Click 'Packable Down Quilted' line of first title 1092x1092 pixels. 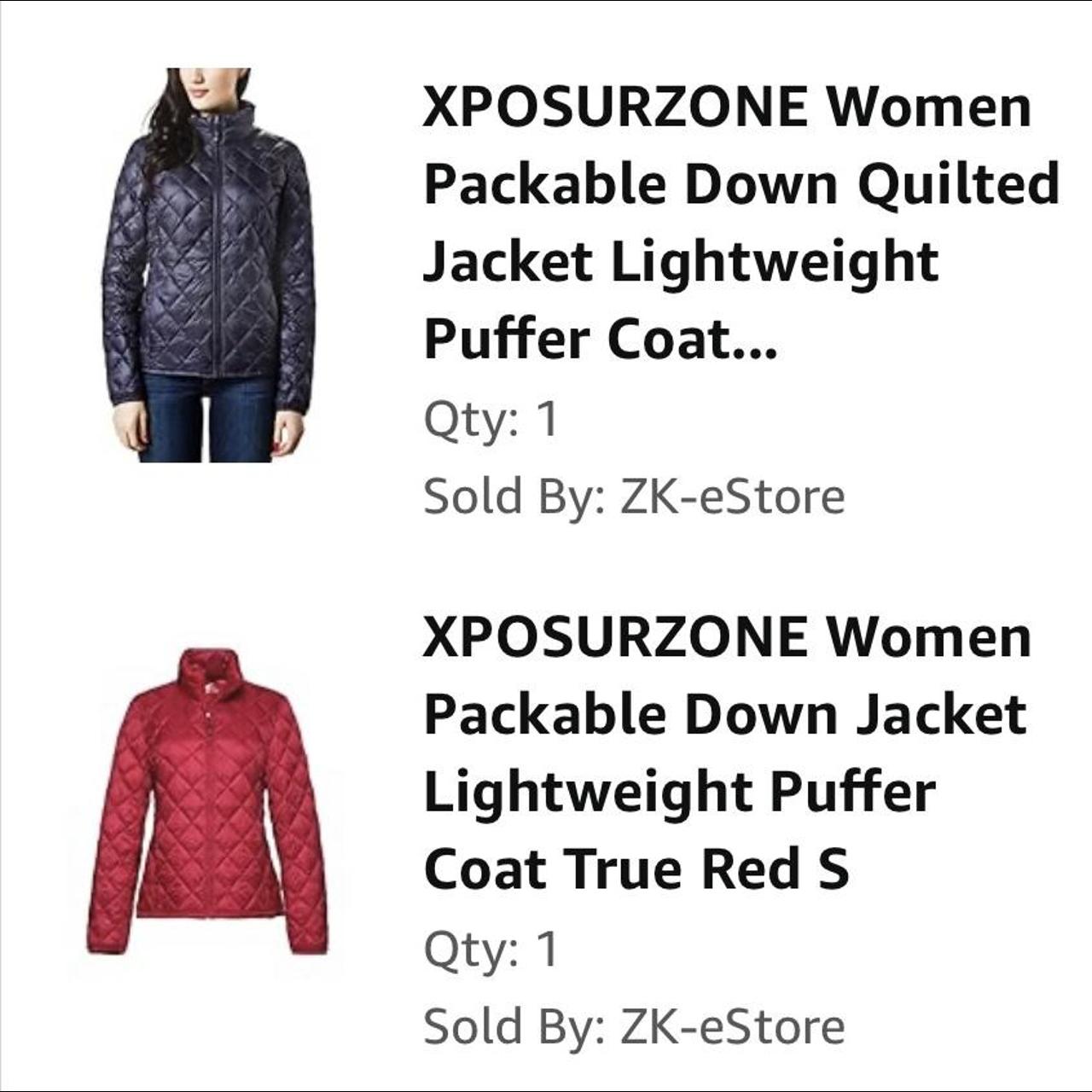point(741,184)
